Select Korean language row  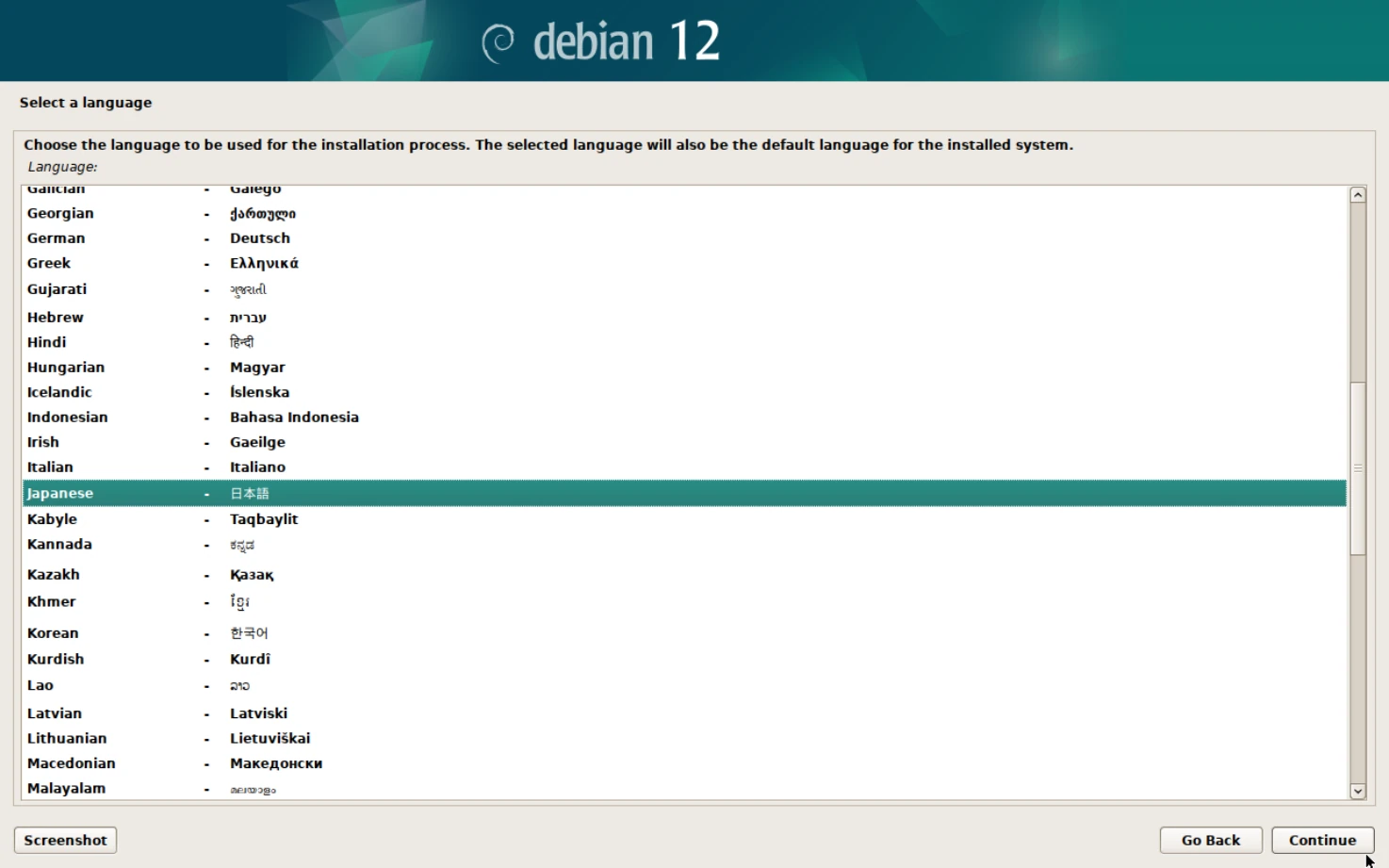[684, 633]
